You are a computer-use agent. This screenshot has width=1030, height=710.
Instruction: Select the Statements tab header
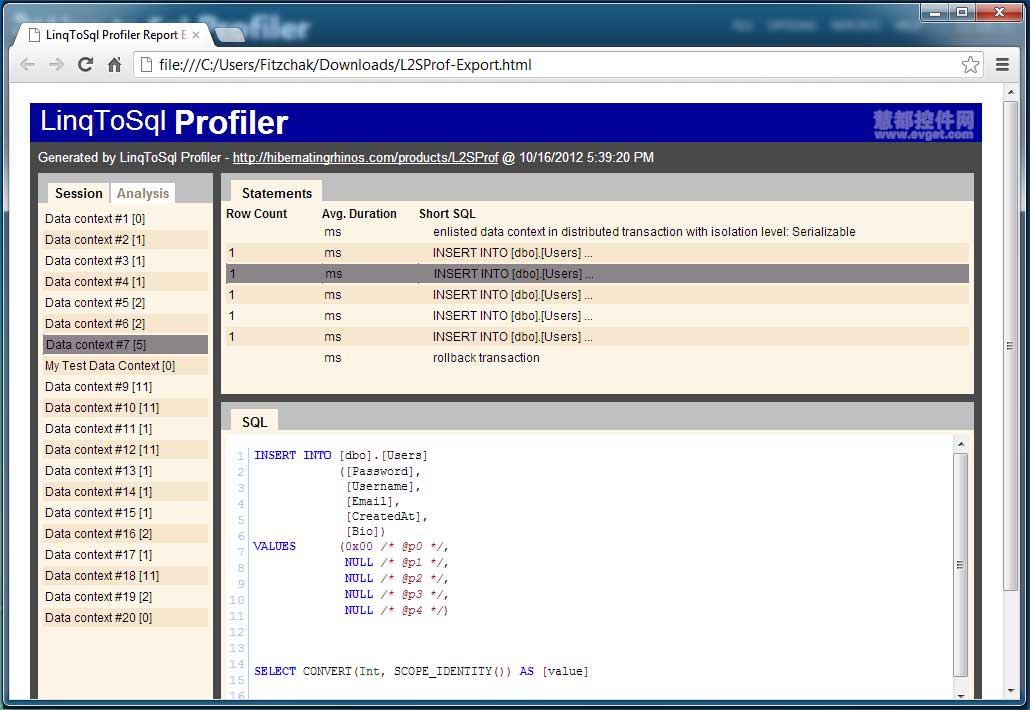(x=277, y=193)
